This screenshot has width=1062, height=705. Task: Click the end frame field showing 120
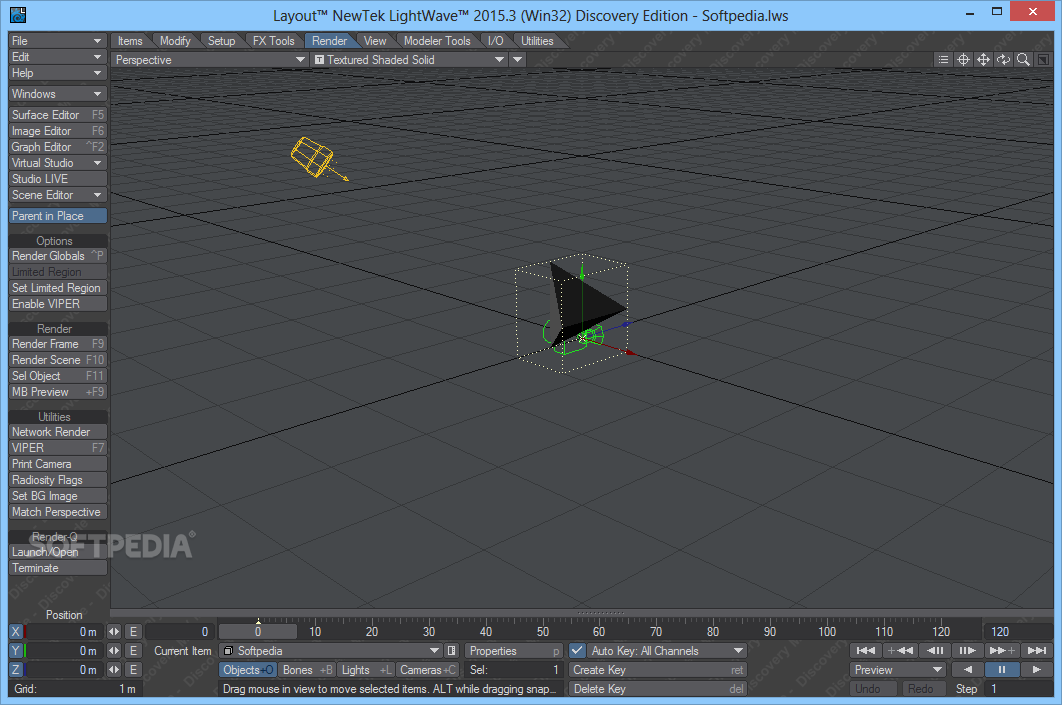(1018, 631)
